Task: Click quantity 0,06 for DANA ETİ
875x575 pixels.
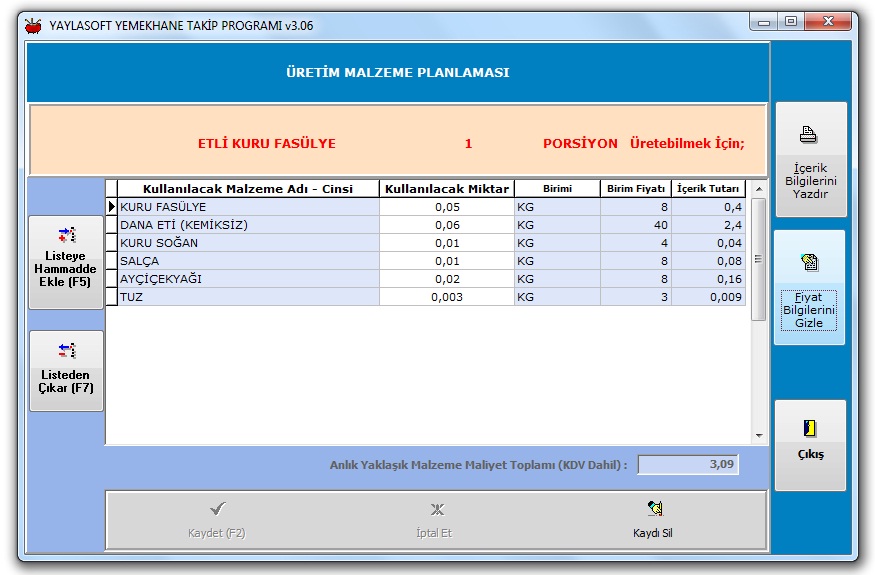Action: click(x=447, y=225)
